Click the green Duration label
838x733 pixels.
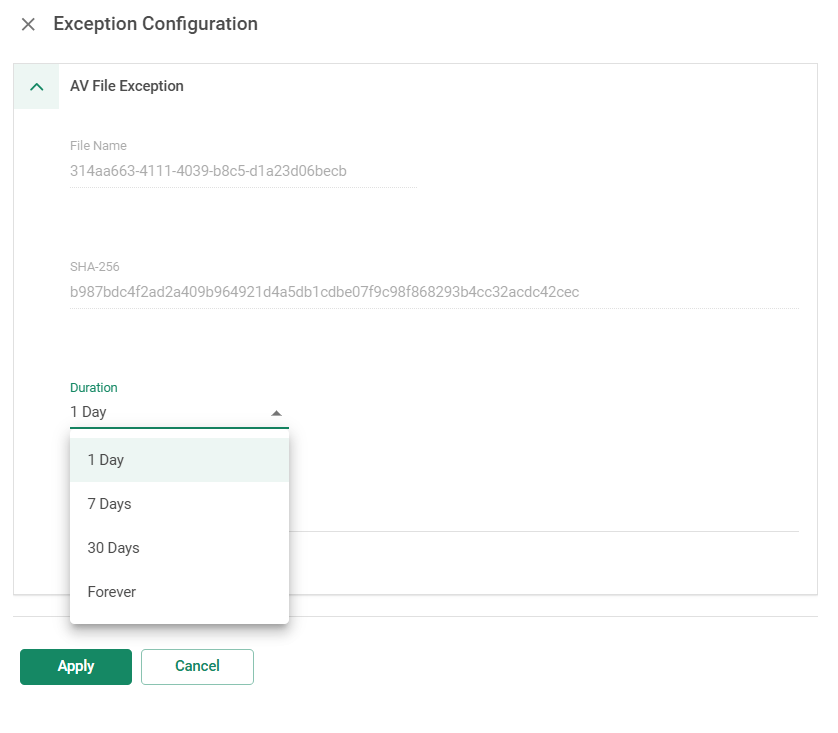[94, 387]
